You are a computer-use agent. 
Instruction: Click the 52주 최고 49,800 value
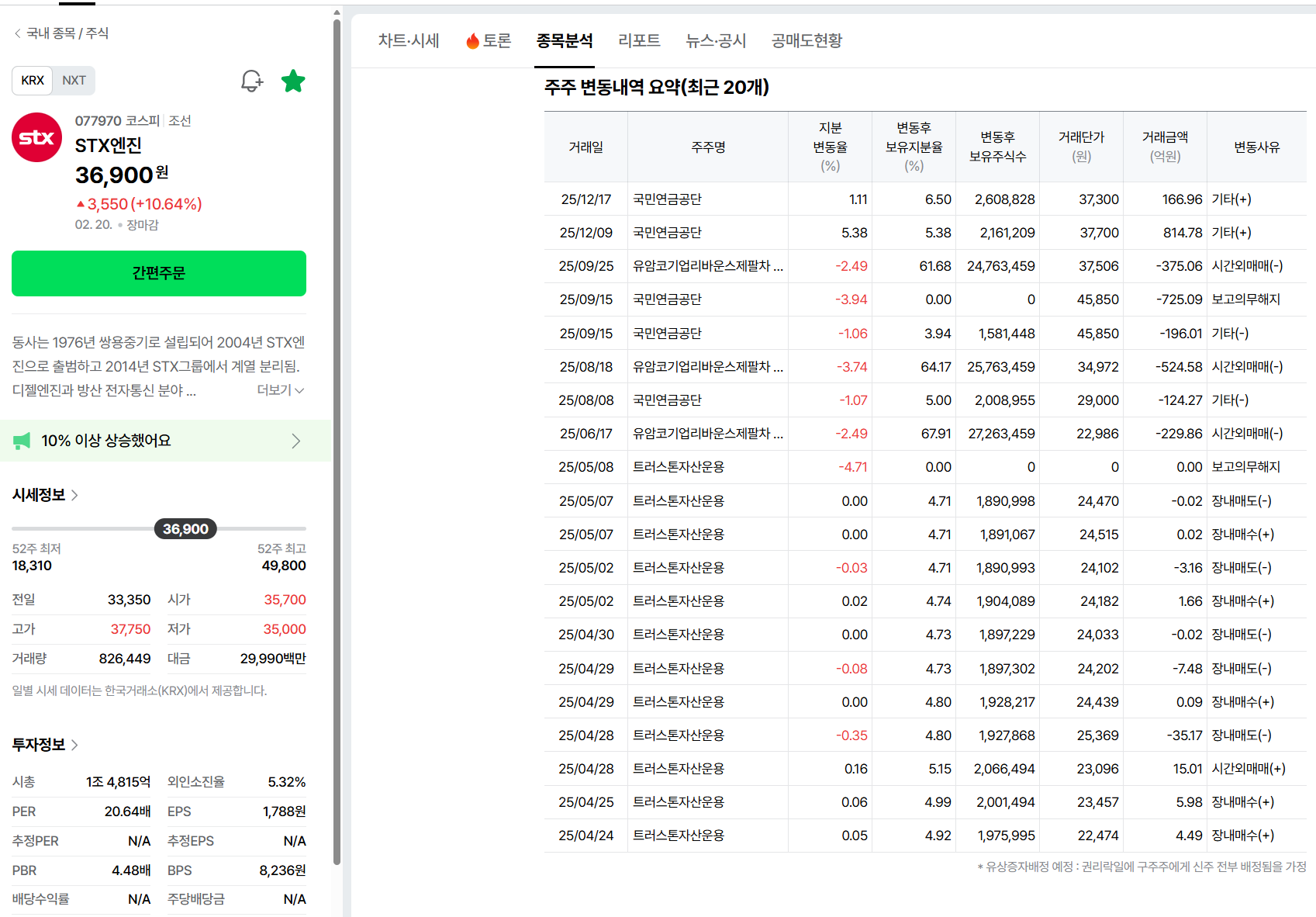(x=284, y=566)
